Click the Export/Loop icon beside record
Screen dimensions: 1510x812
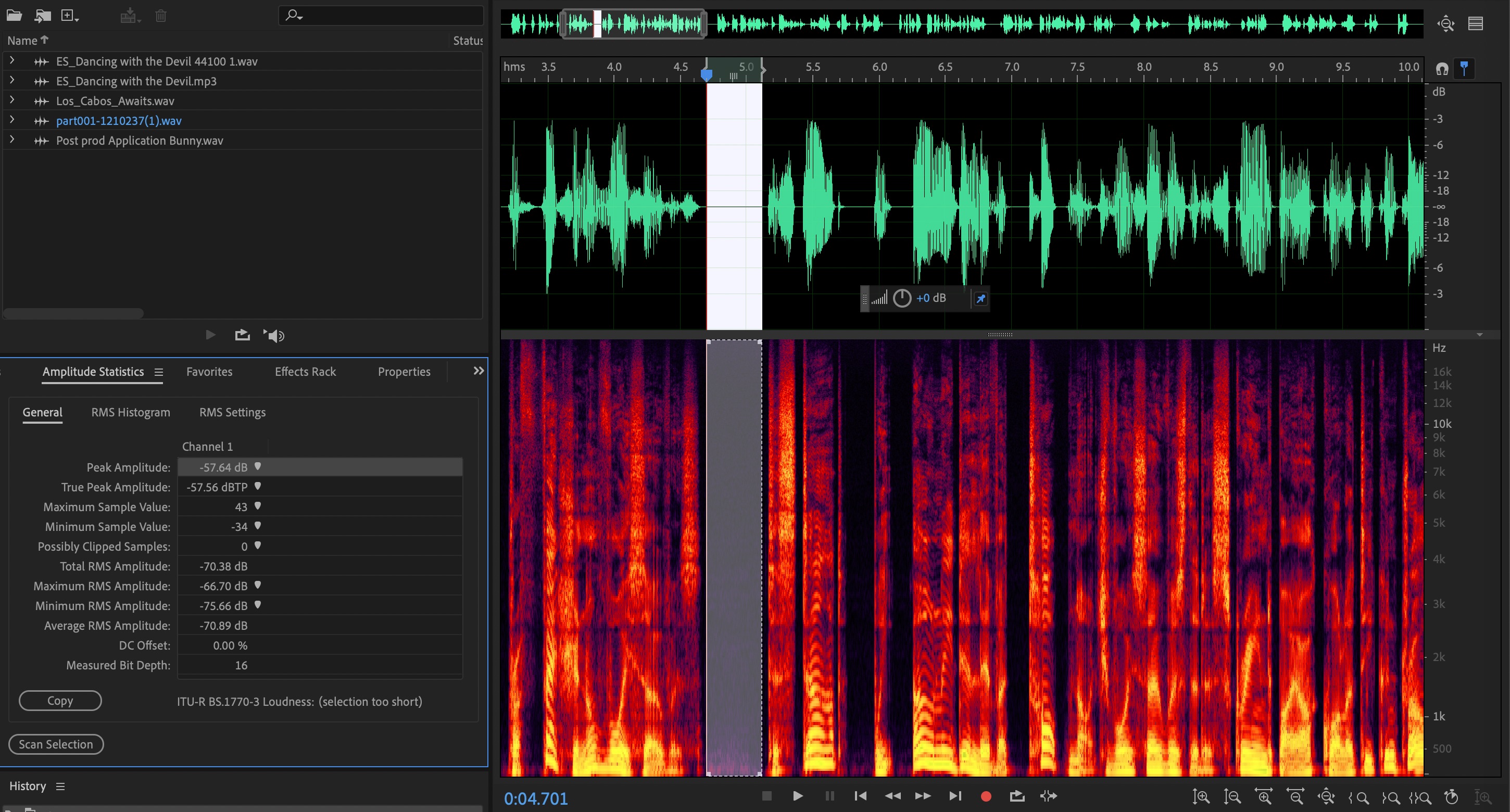click(x=1017, y=796)
